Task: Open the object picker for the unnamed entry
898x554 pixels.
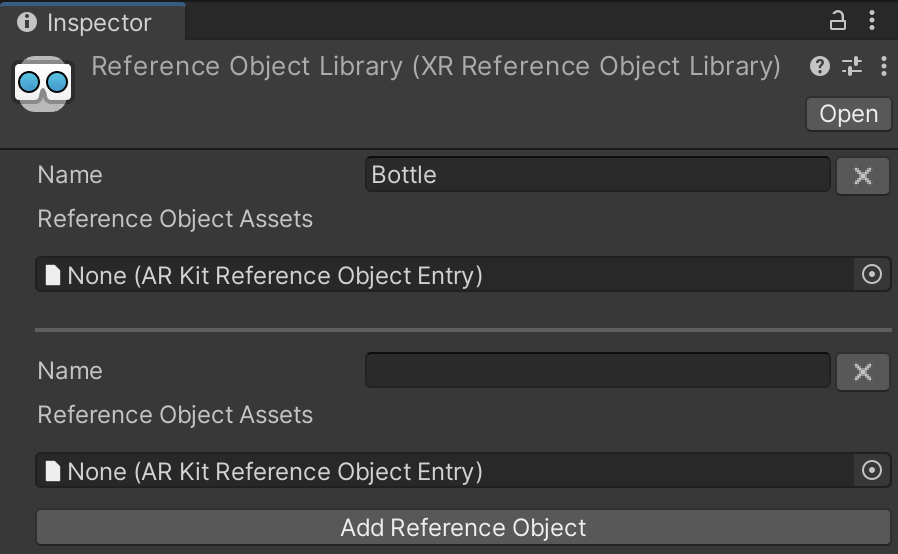Action: (x=872, y=471)
